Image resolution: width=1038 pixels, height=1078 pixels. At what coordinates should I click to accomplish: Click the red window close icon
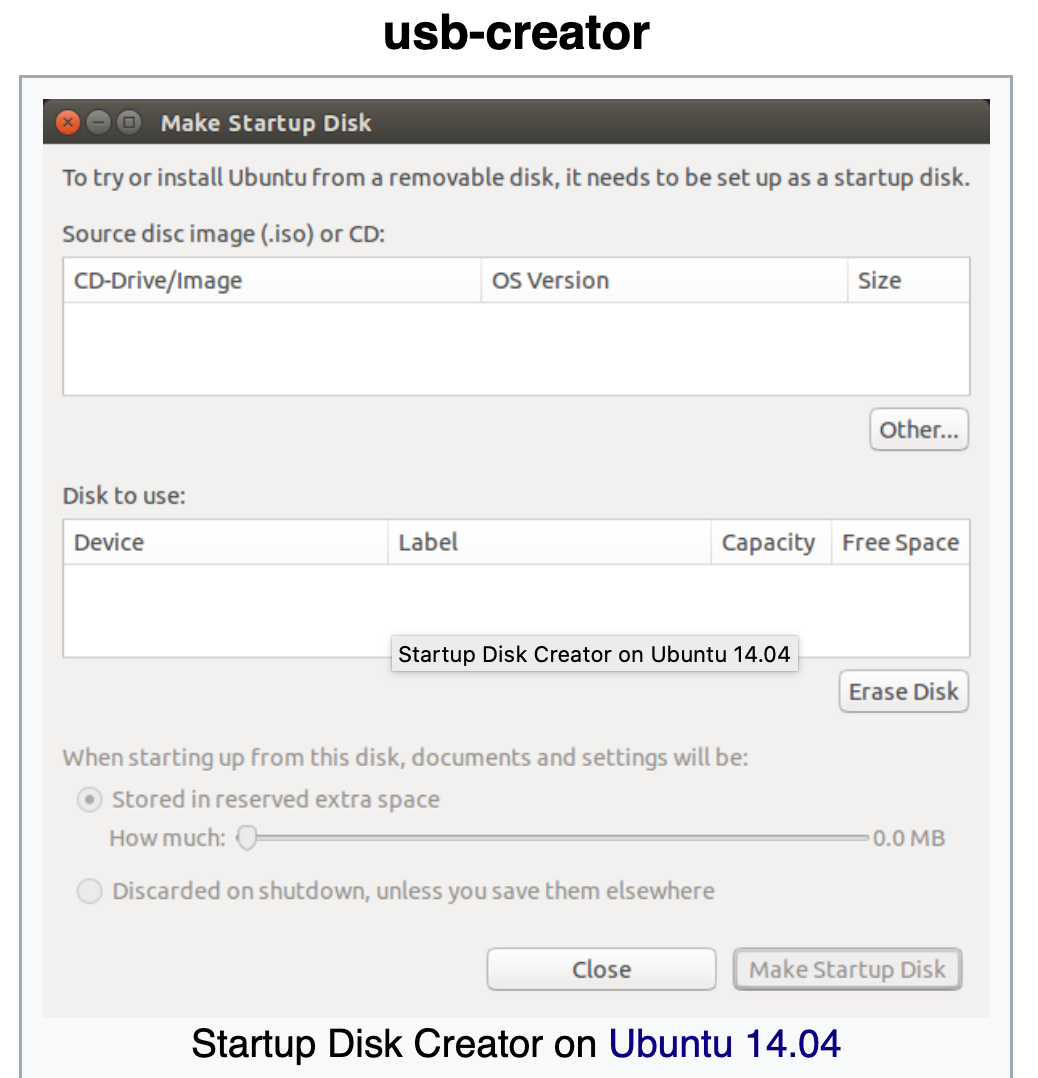coord(68,123)
